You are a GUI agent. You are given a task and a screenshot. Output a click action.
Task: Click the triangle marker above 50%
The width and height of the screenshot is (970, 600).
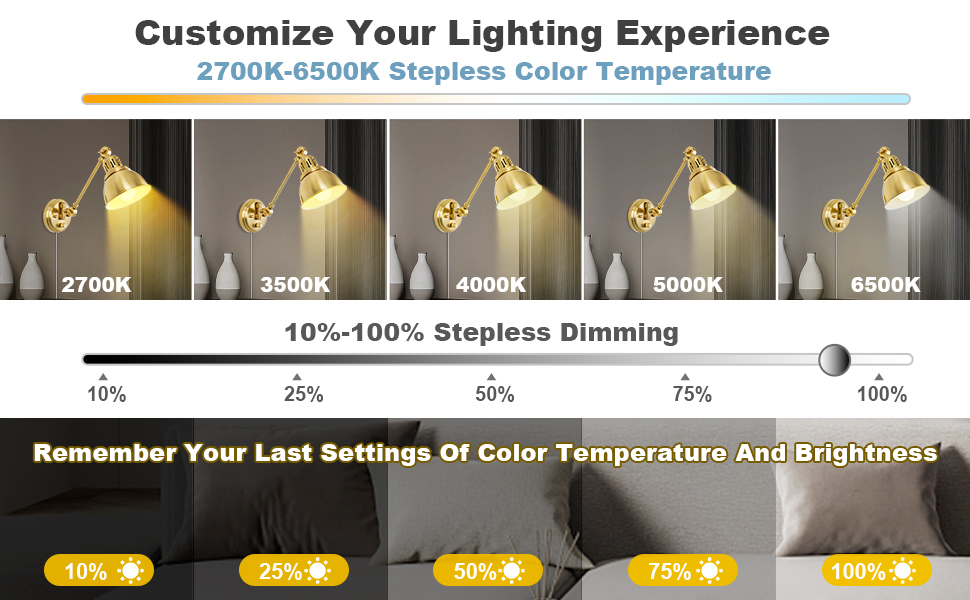point(490,377)
